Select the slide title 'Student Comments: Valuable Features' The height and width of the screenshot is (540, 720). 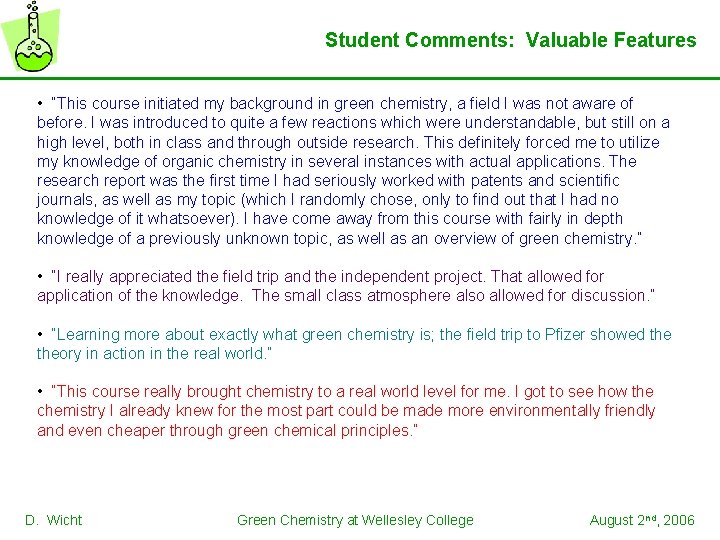coord(511,40)
